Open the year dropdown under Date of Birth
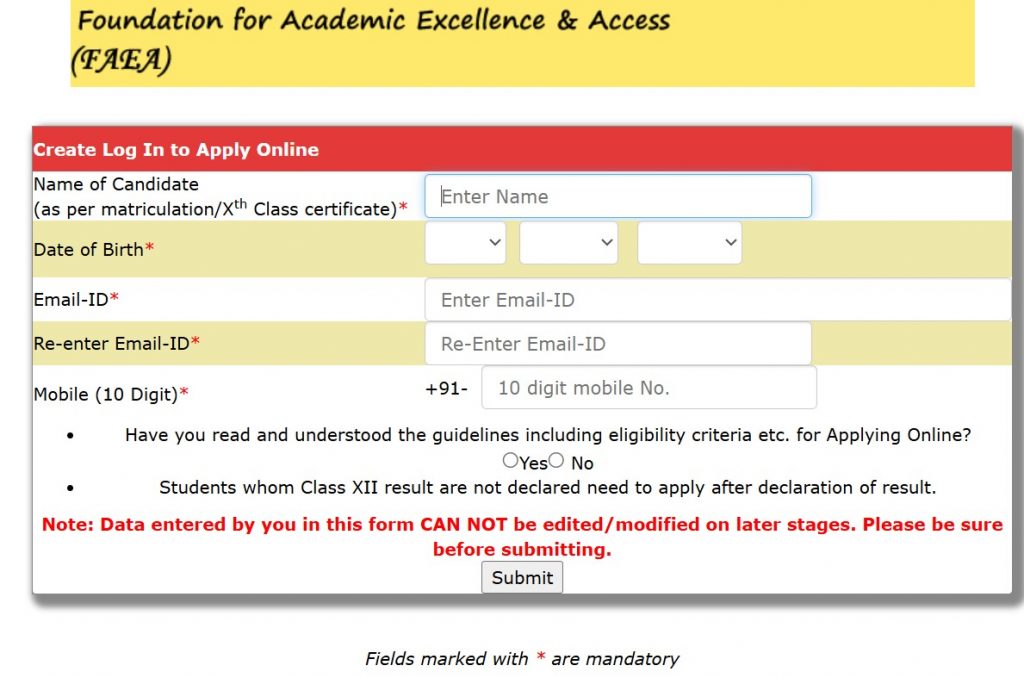 (x=689, y=242)
